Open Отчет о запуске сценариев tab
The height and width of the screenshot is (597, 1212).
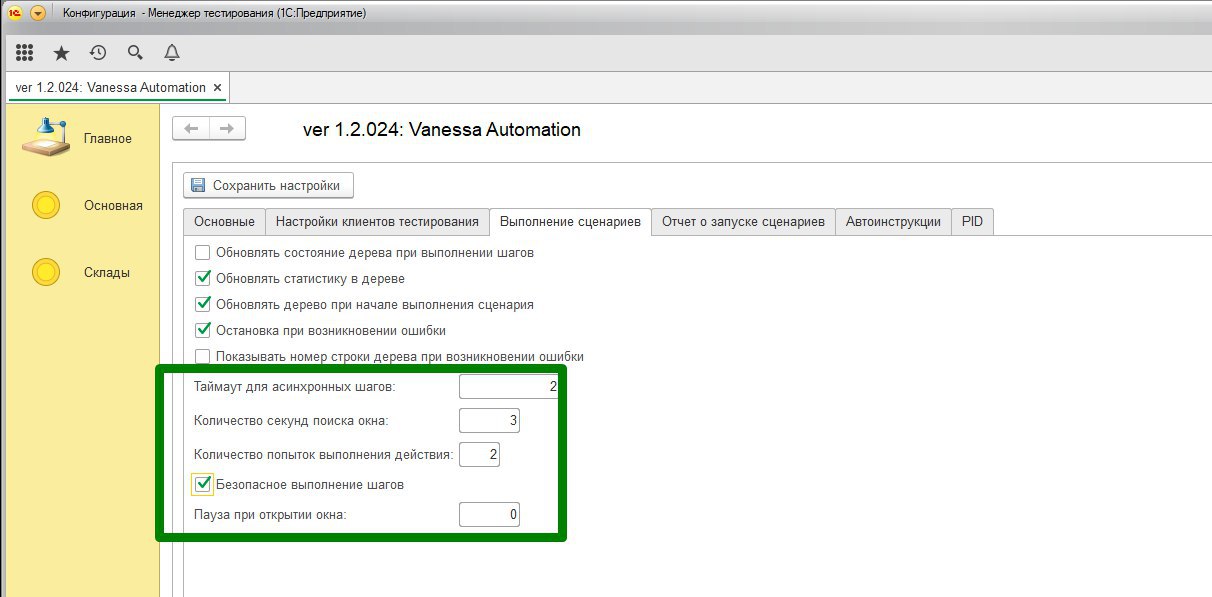(x=743, y=222)
